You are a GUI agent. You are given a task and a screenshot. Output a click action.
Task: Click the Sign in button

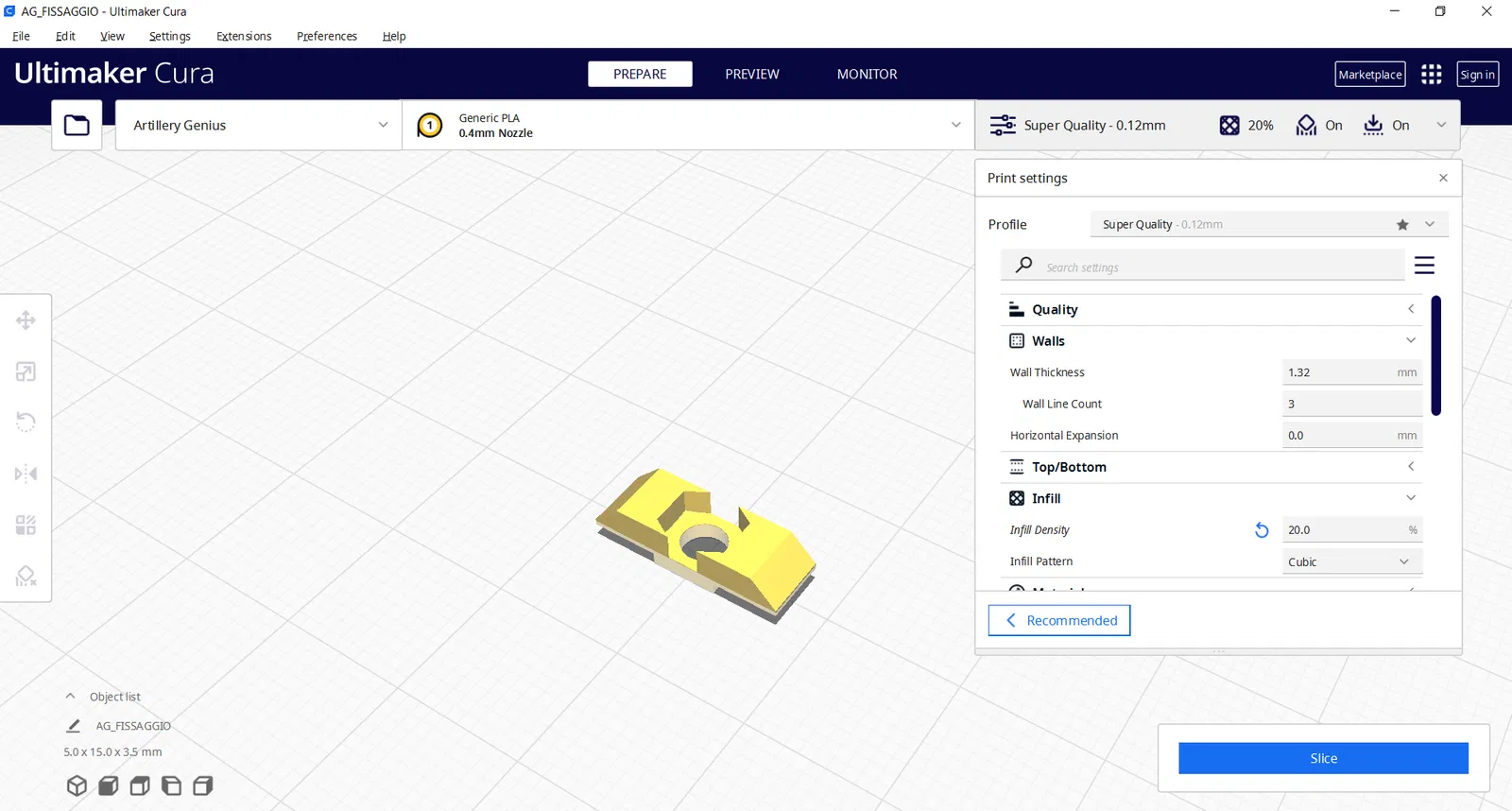1477,74
